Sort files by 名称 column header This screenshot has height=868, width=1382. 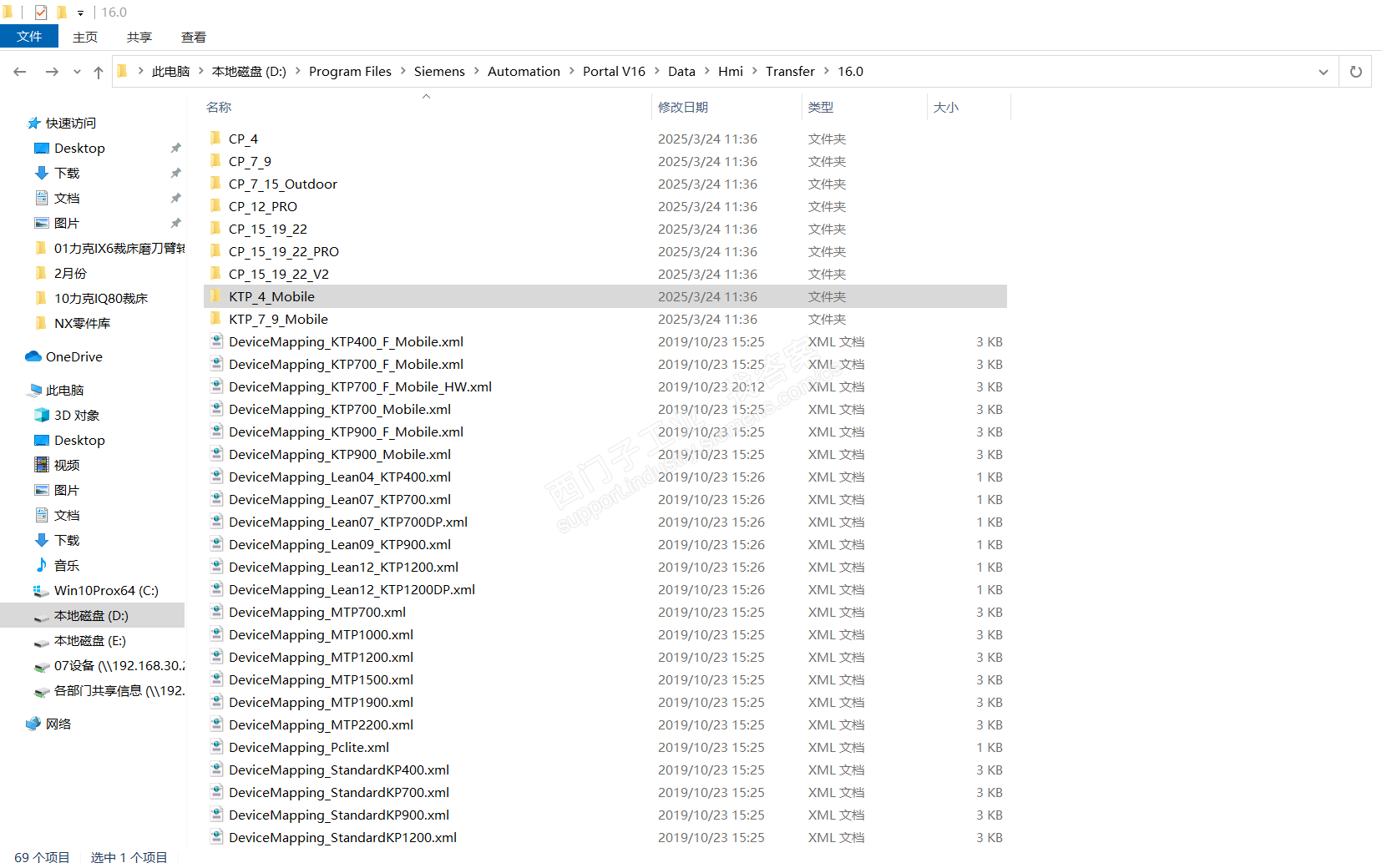pos(219,107)
